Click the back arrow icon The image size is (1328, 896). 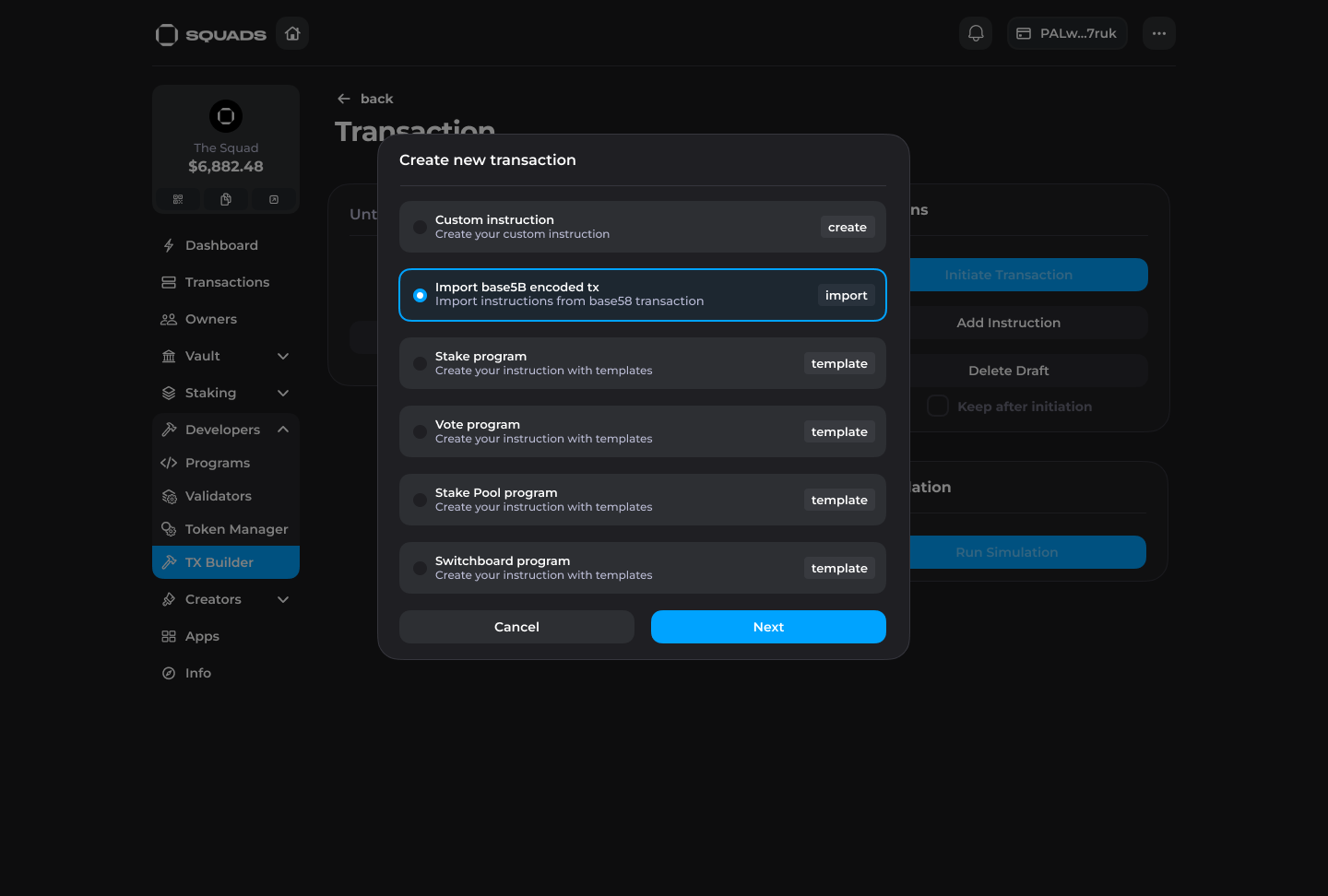[344, 99]
